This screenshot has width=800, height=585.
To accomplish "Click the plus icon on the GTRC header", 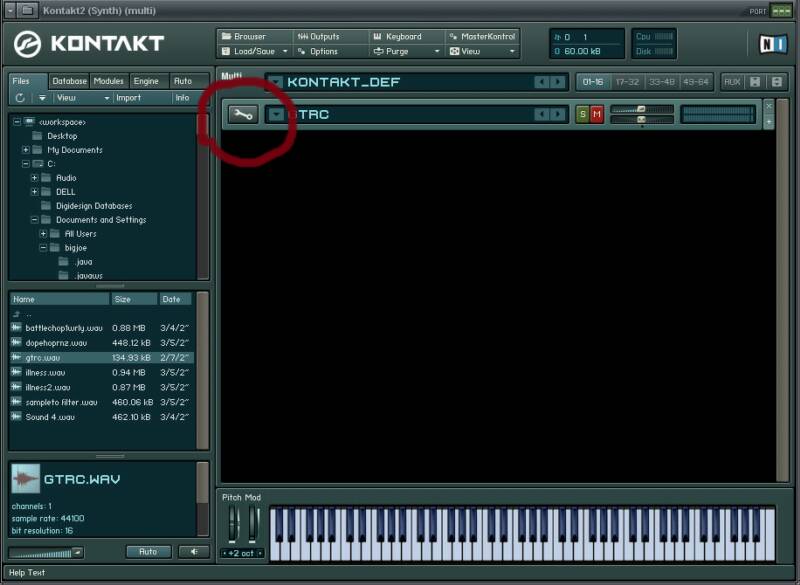I will click(769, 122).
